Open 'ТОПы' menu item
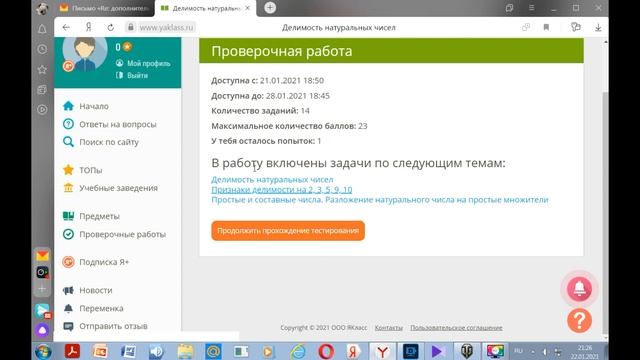 (91, 170)
